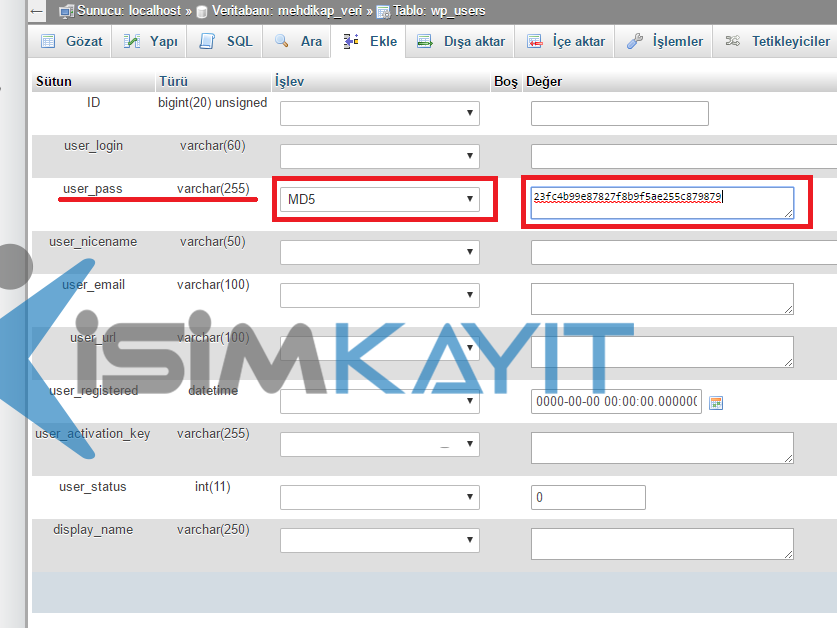837x628 pixels.
Task: Select the Ekle insert tab
Action: click(369, 41)
